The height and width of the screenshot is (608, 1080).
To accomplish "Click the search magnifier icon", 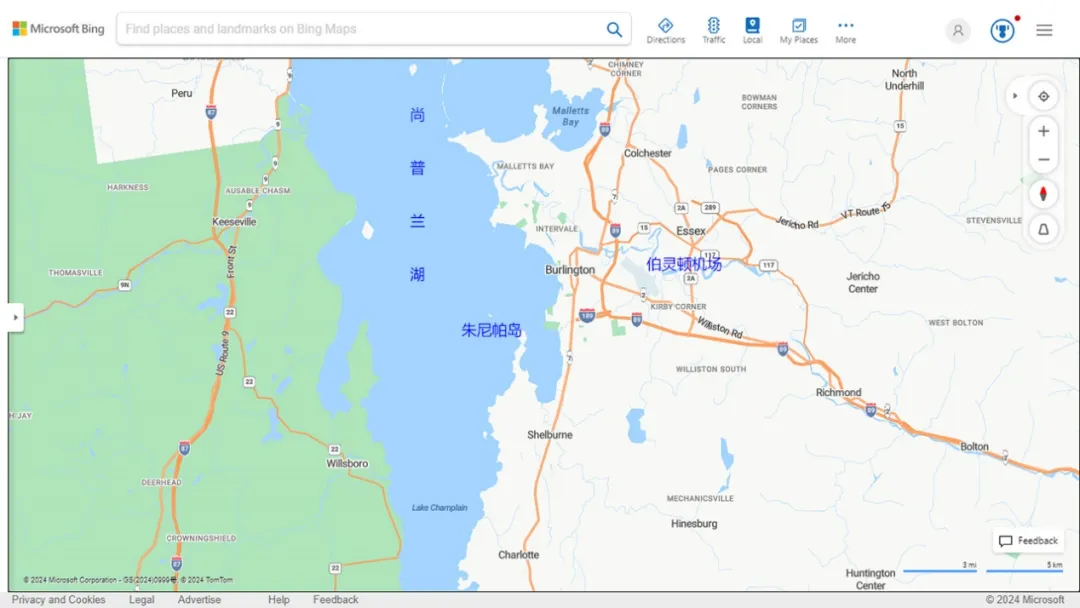I will pyautogui.click(x=614, y=30).
